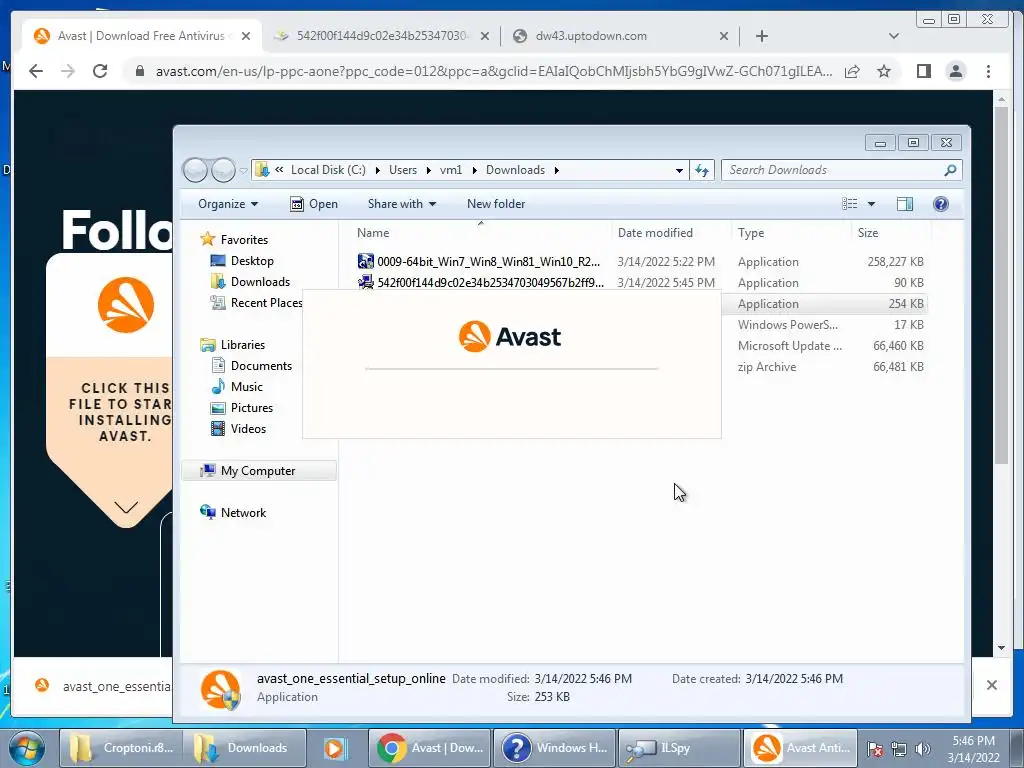
Task: Click the search magnifier icon
Action: [950, 170]
